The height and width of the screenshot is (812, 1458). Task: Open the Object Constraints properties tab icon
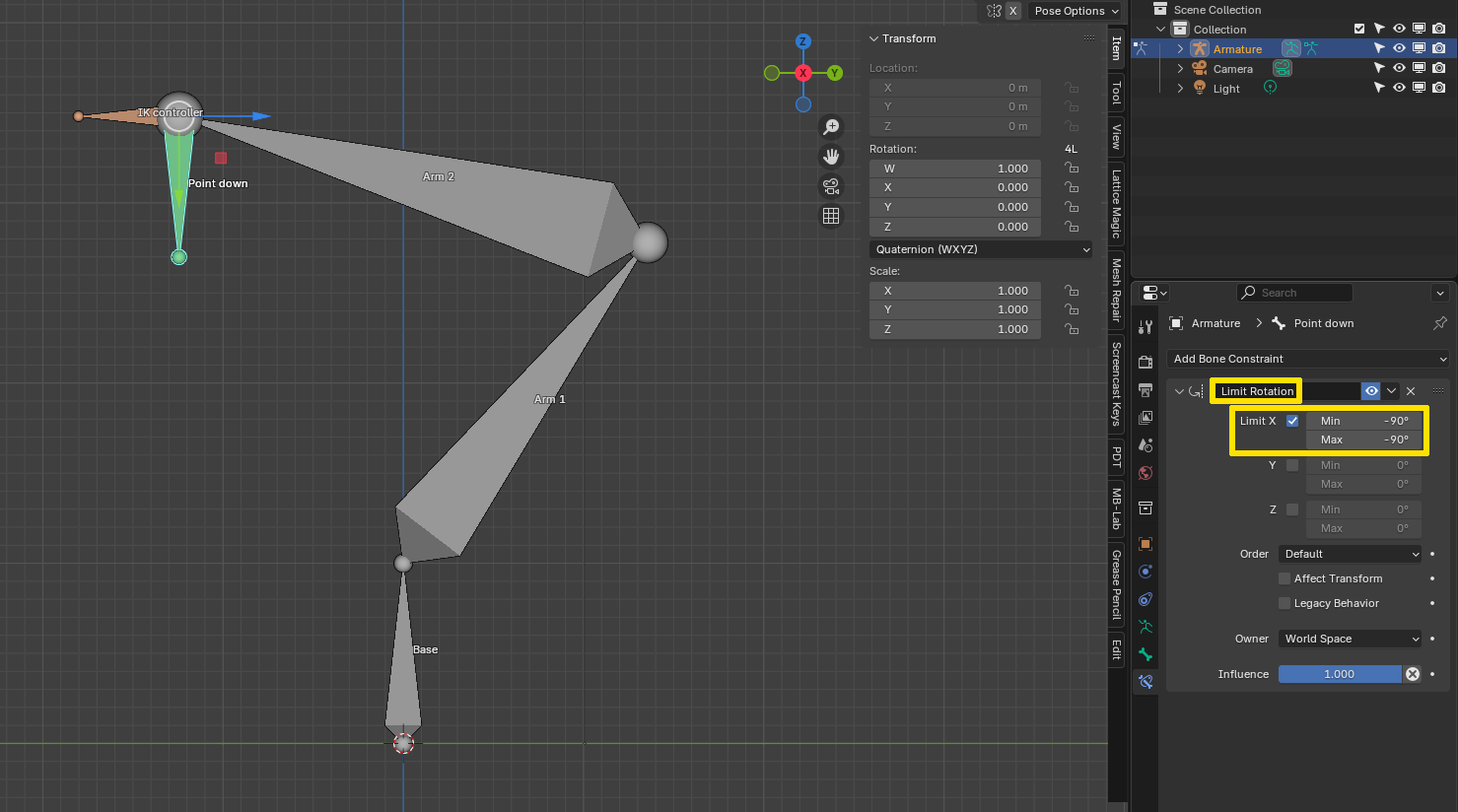pyautogui.click(x=1146, y=599)
